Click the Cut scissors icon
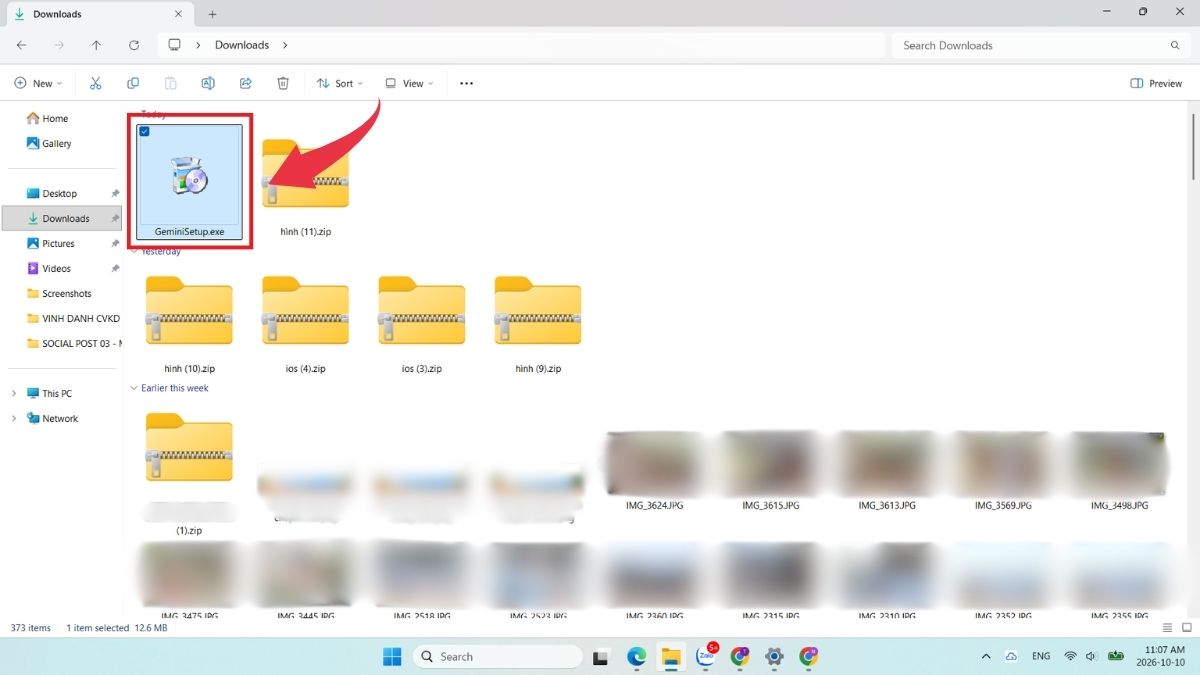Image resolution: width=1200 pixels, height=675 pixels. [x=95, y=83]
